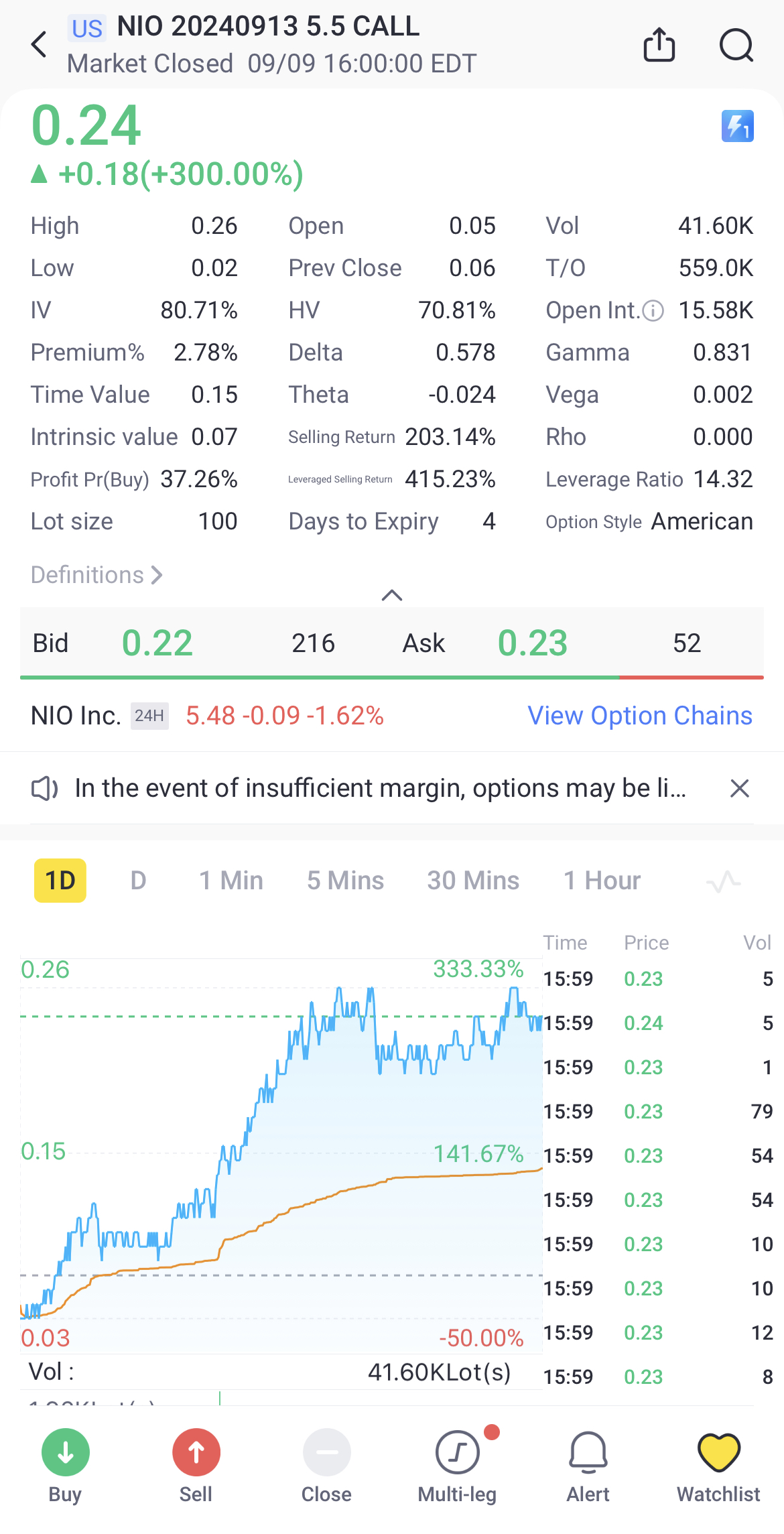Switch chart to 5 Mins tab
784x1534 pixels.
345,881
